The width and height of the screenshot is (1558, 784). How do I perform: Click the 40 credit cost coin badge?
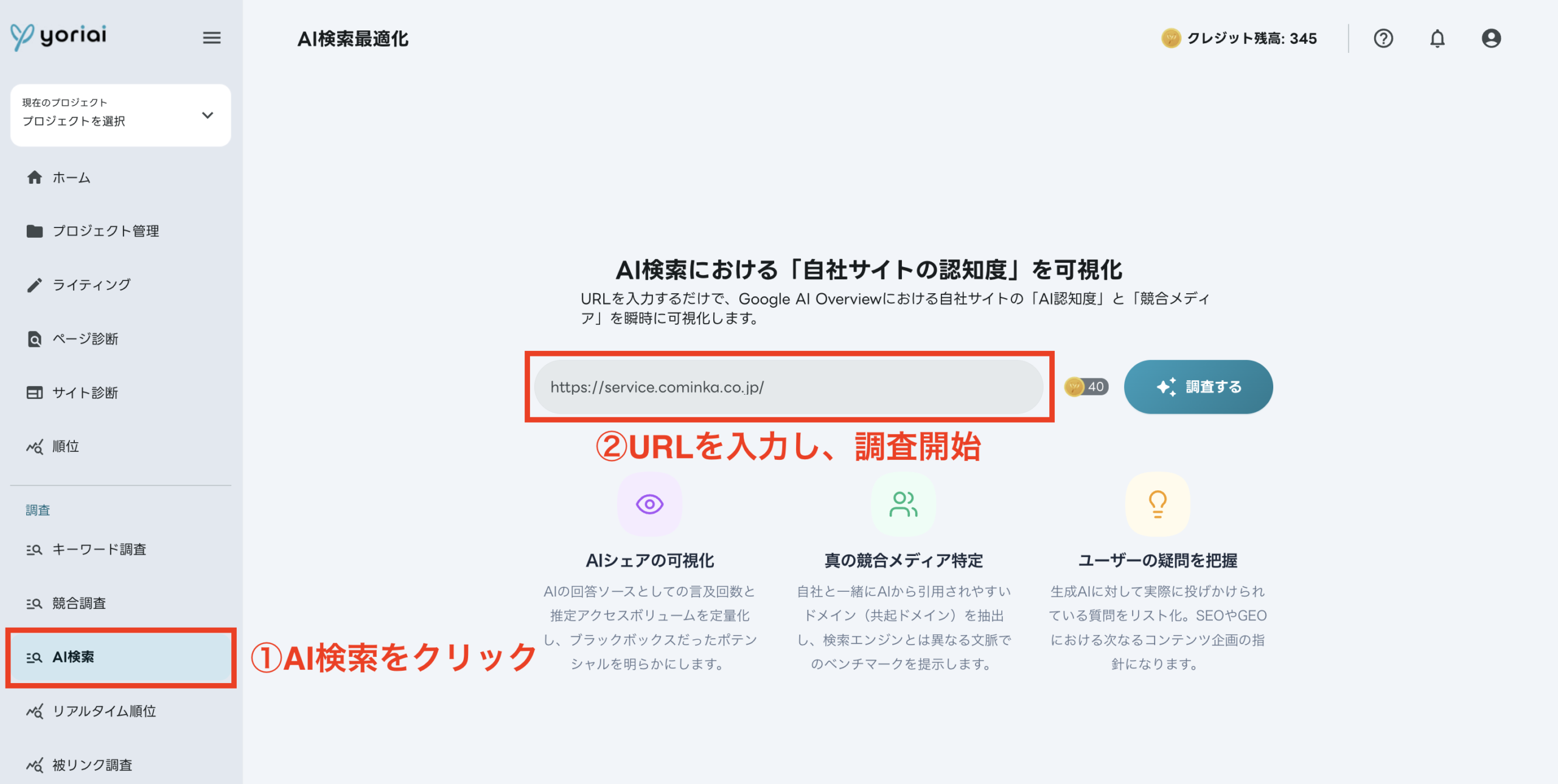[x=1086, y=387]
